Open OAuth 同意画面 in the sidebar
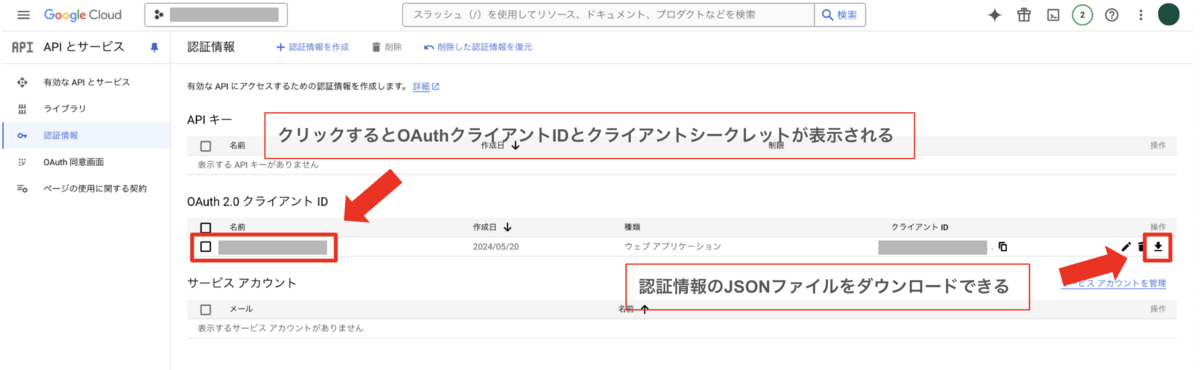This screenshot has width=1200, height=370. 74,161
